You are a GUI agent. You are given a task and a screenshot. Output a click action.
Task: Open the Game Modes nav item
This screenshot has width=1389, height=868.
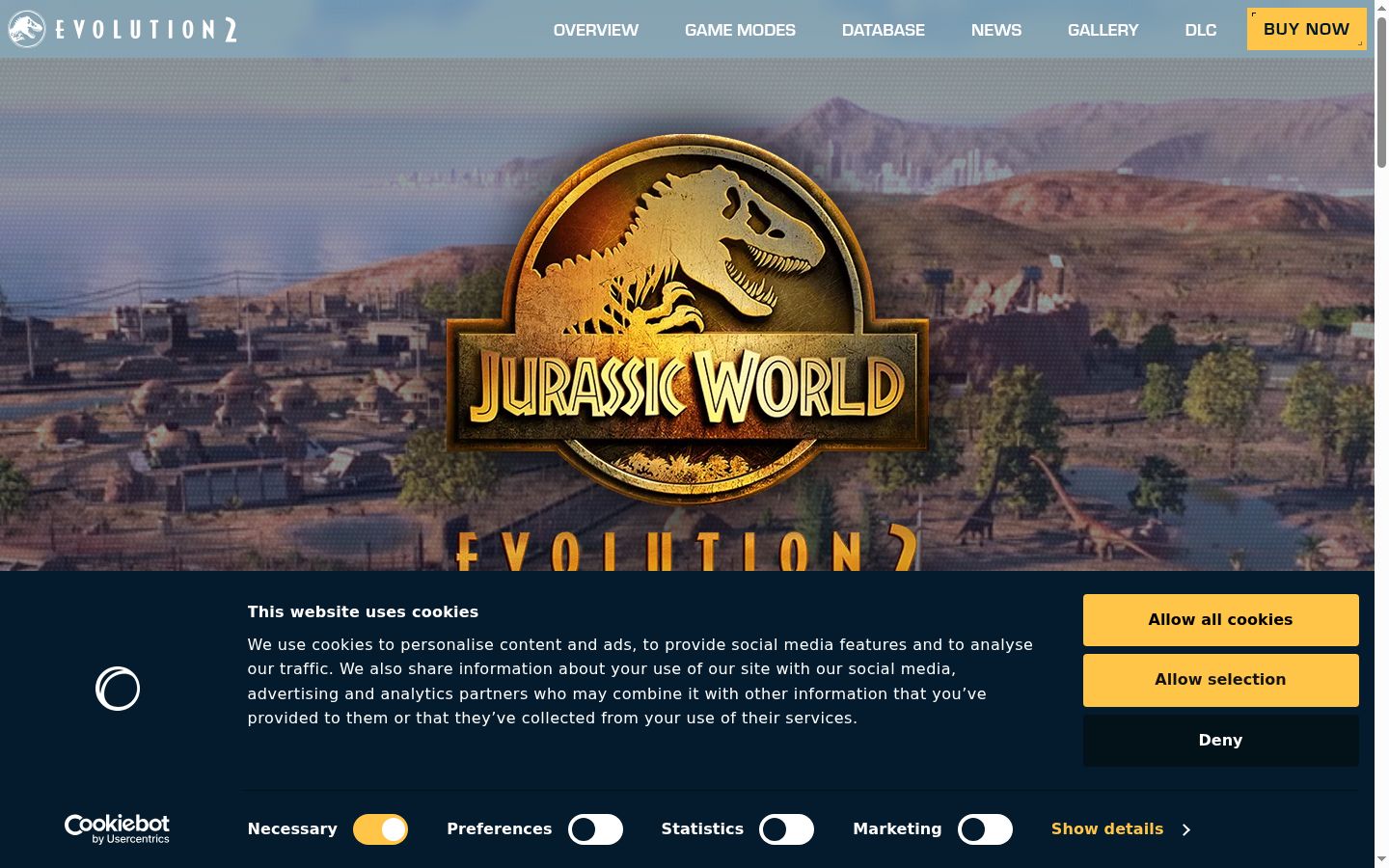[740, 30]
